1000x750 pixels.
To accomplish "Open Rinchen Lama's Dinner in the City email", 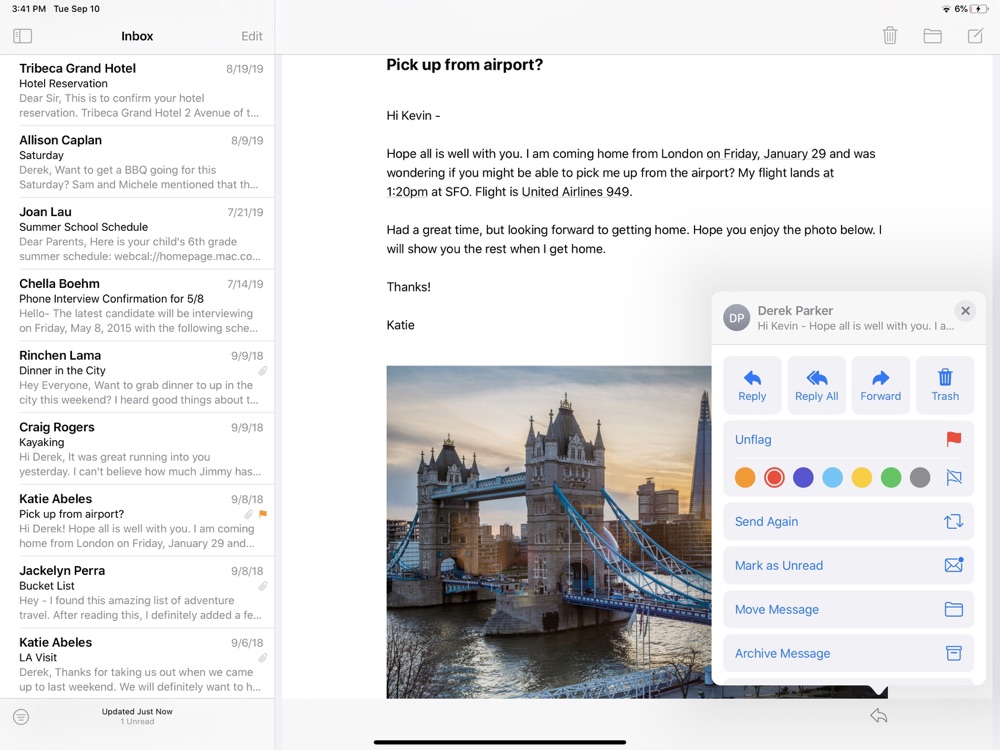I will coord(137,377).
